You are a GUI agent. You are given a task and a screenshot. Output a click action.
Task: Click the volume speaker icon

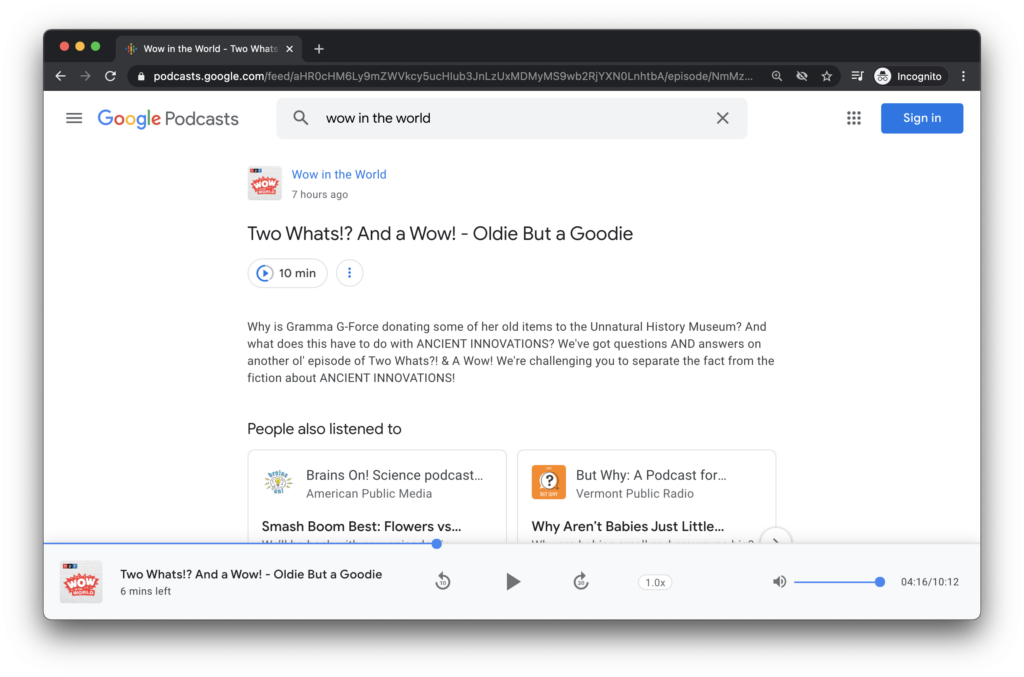[779, 581]
